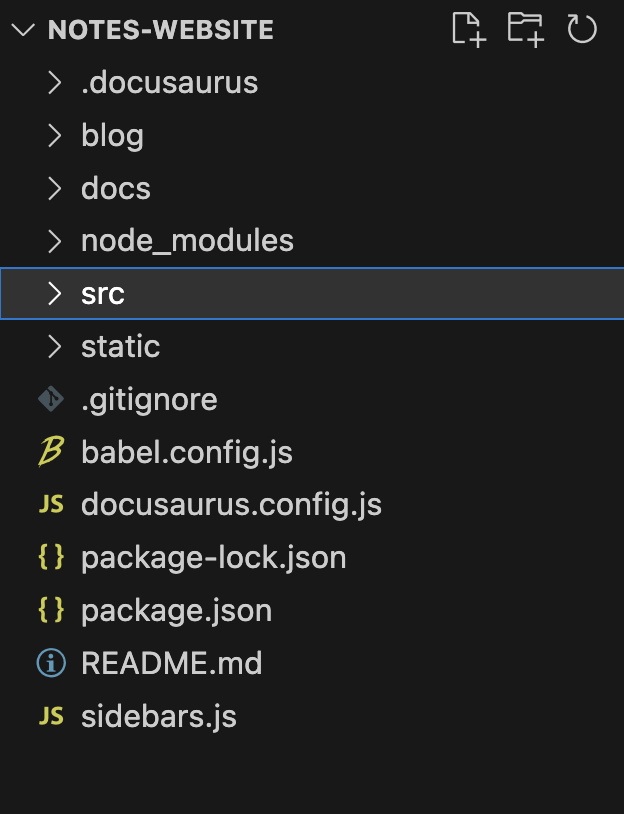Viewport: 624px width, 814px height.
Task: Expand the static folder chevron
Action: 55,346
